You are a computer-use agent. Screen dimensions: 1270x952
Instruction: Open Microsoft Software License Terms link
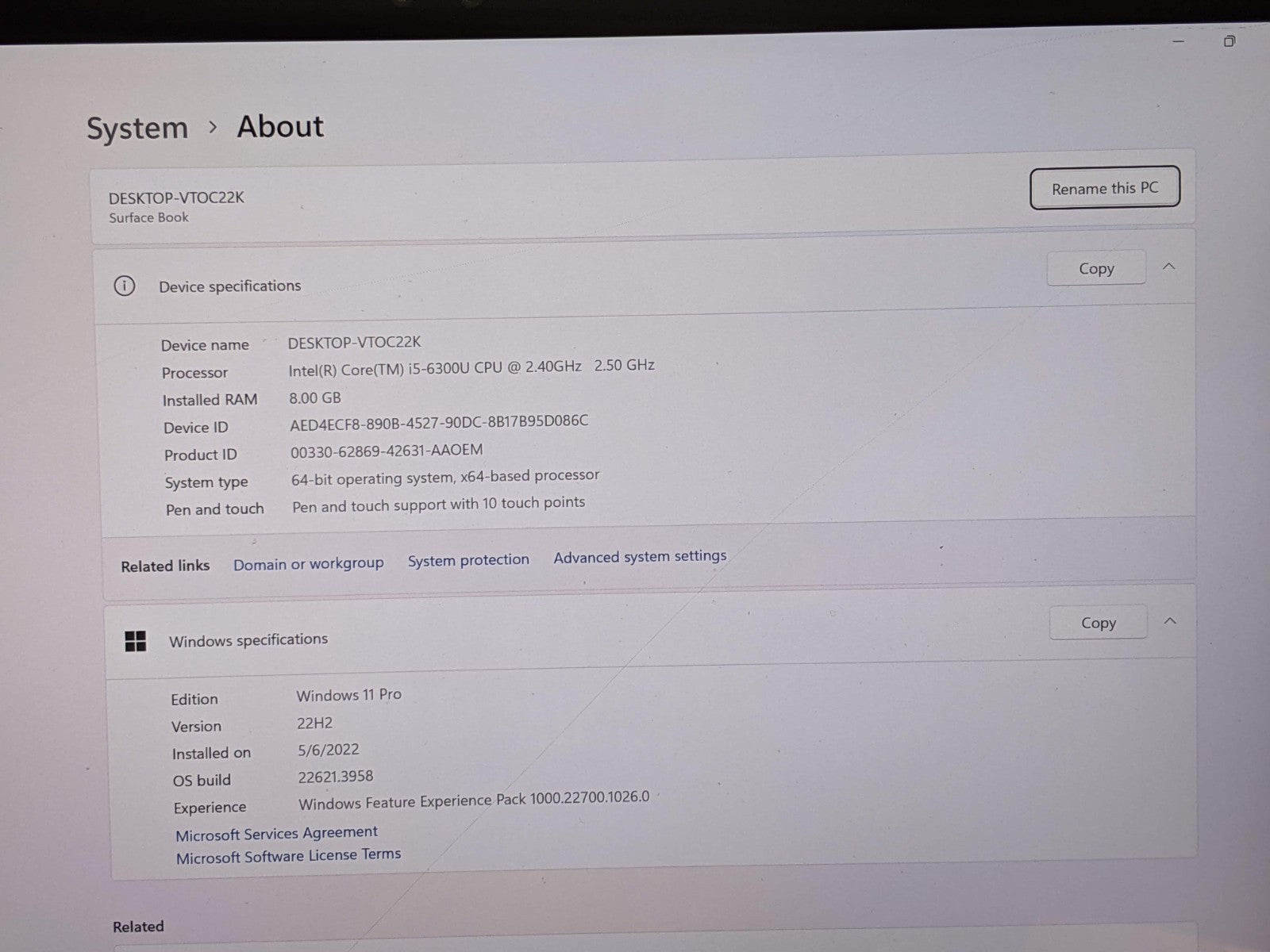tap(288, 856)
